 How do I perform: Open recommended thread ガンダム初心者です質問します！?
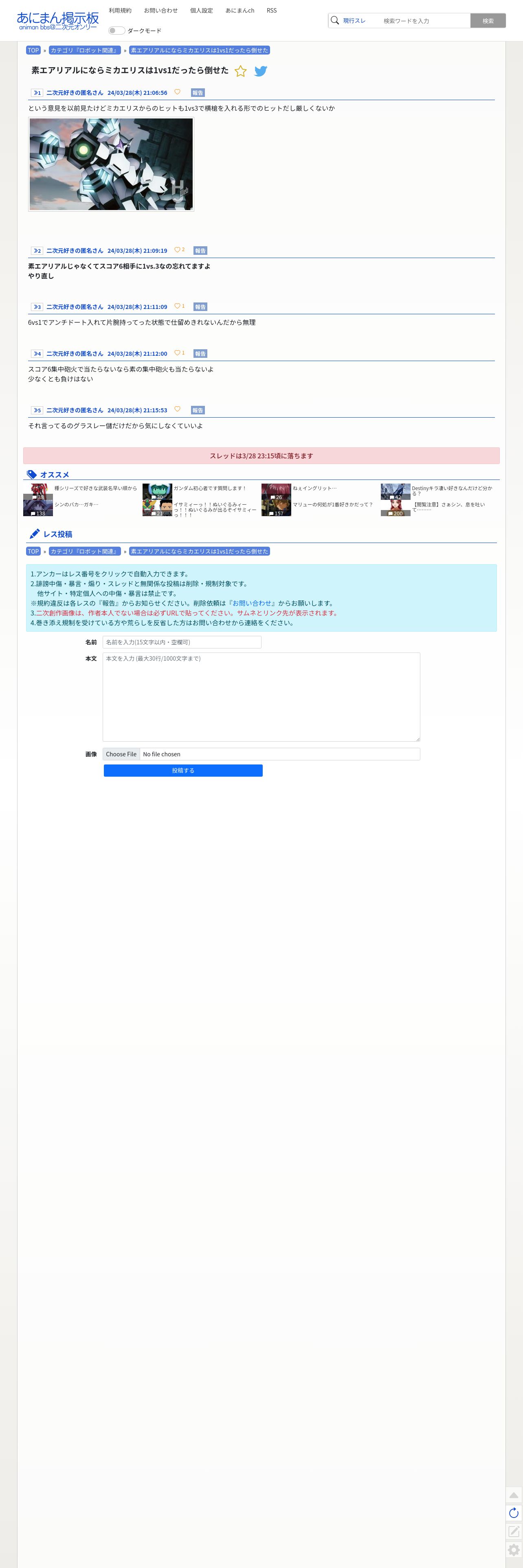(209, 488)
